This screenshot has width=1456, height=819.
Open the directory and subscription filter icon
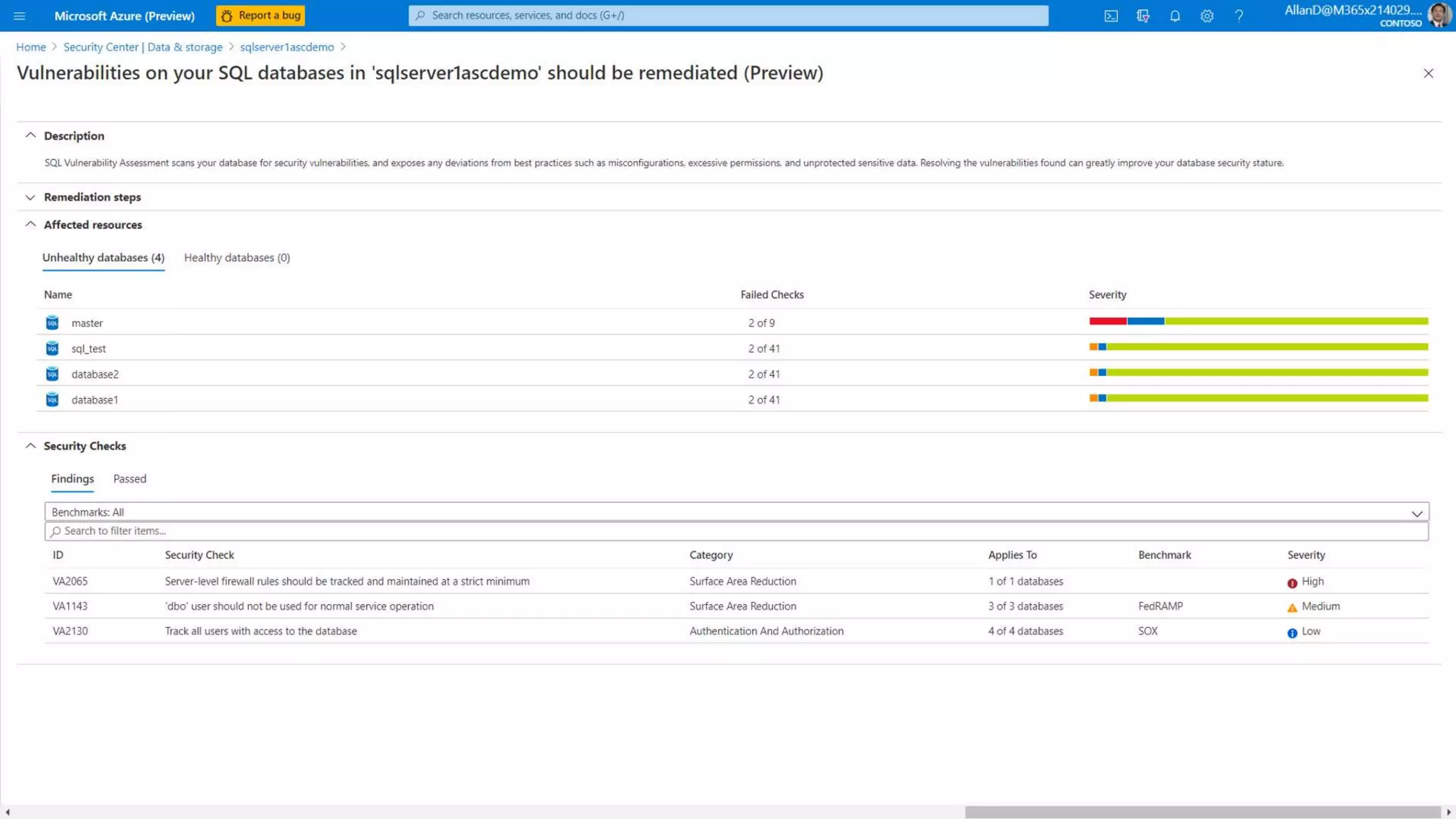[x=1142, y=16]
